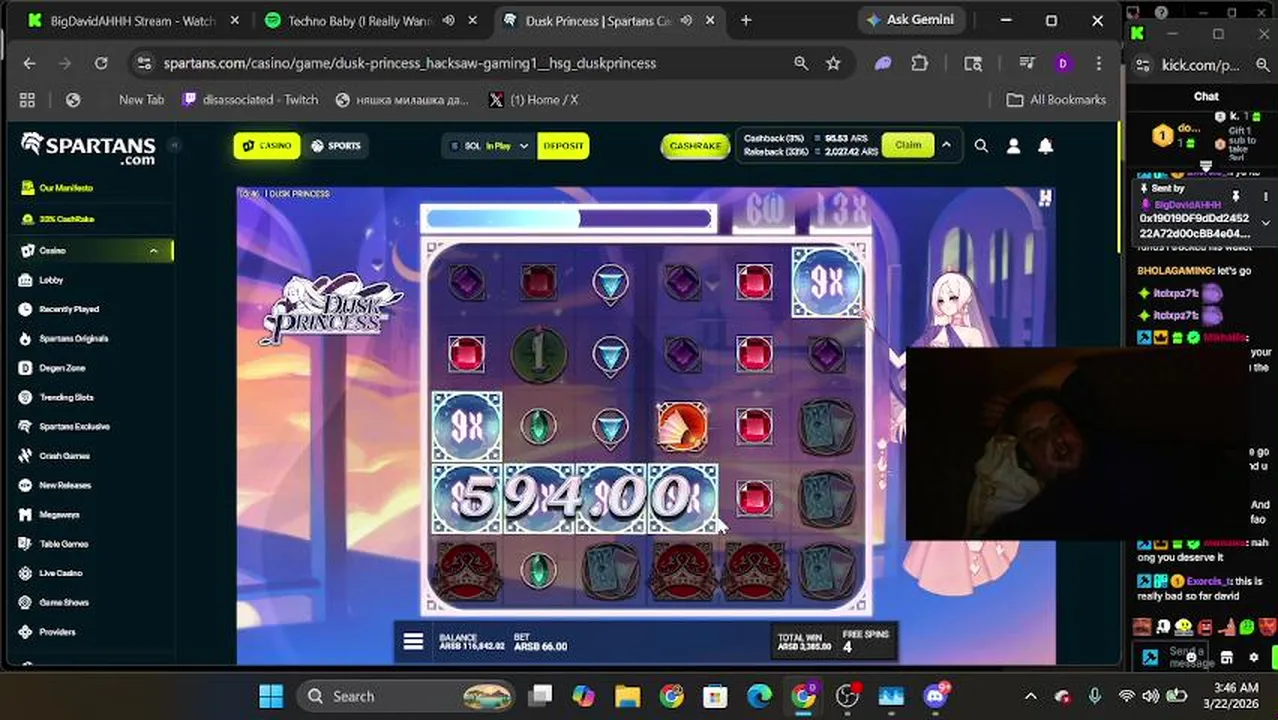Reload the Spartans page
1278x720 pixels.
(x=101, y=63)
